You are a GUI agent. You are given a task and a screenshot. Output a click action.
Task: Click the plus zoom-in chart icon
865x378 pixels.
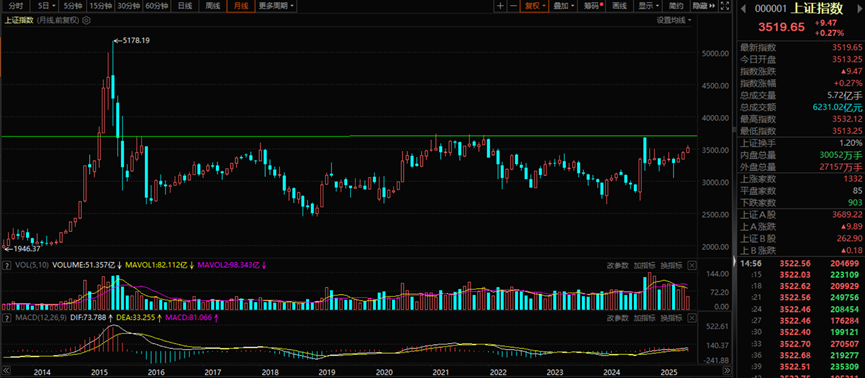tap(500, 6)
